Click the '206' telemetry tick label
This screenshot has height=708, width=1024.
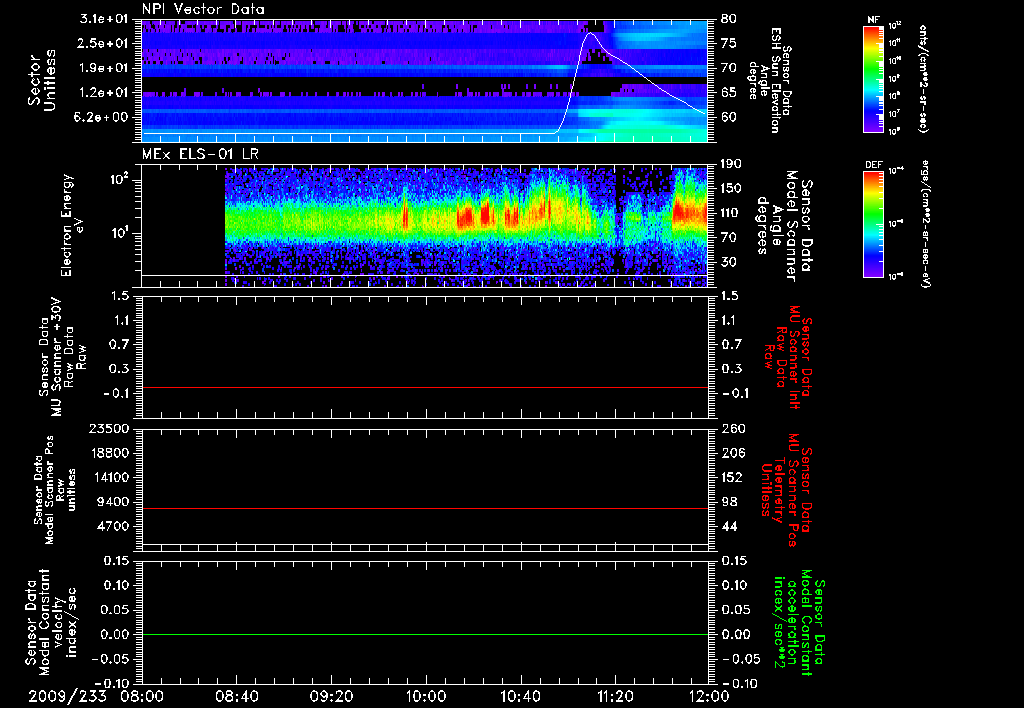click(733, 453)
